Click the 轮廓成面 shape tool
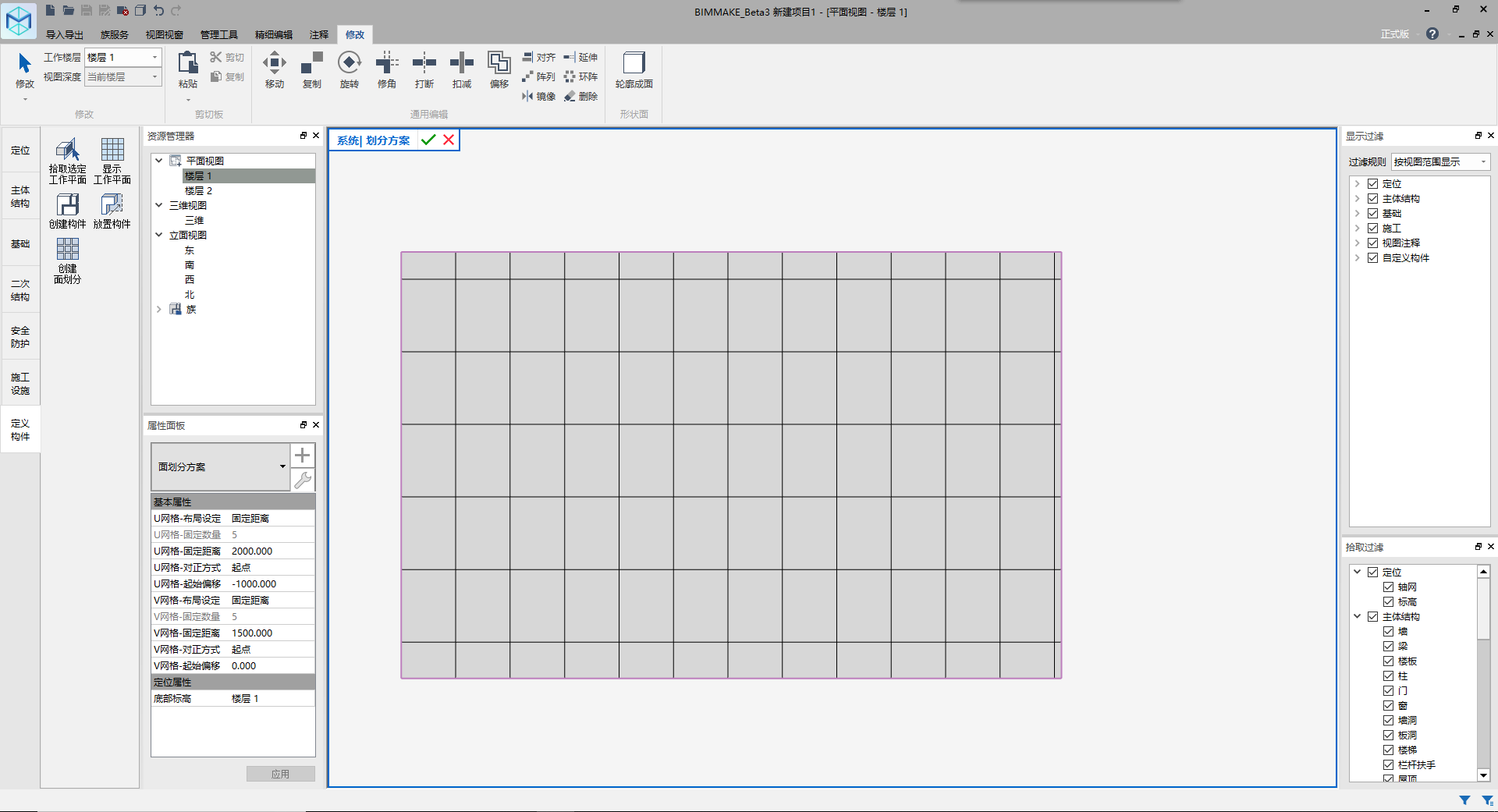 (634, 69)
